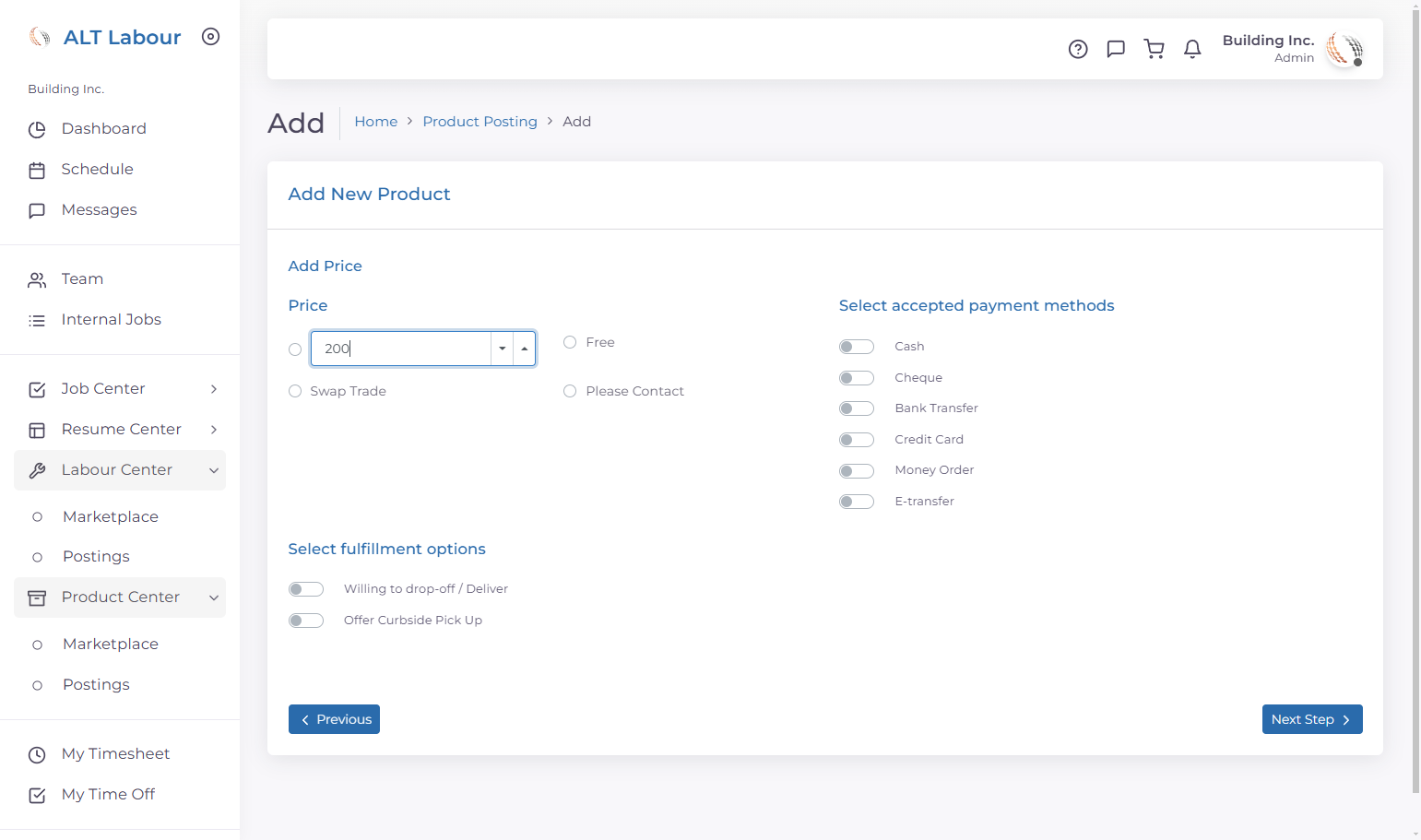The height and width of the screenshot is (840, 1421).
Task: Click the Job Center checkbox icon
Action: 37,390
